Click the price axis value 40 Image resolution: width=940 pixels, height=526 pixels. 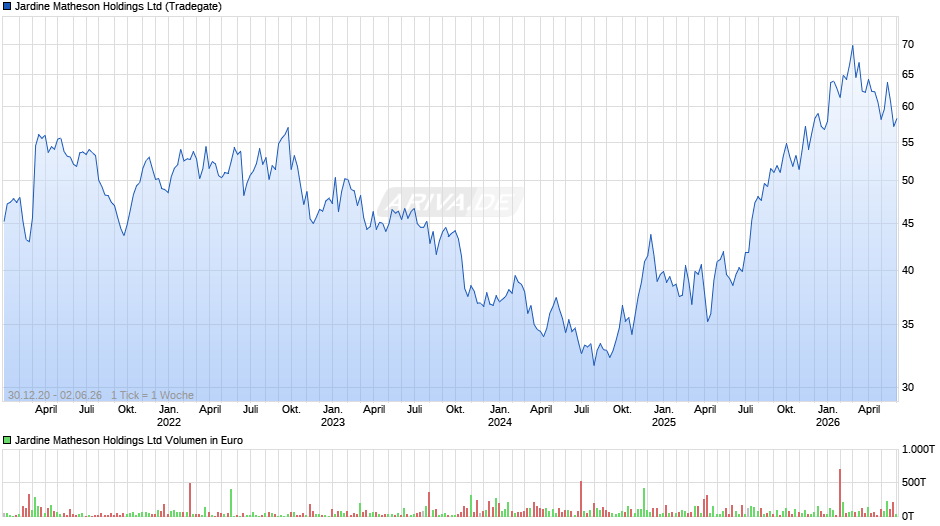(x=908, y=270)
